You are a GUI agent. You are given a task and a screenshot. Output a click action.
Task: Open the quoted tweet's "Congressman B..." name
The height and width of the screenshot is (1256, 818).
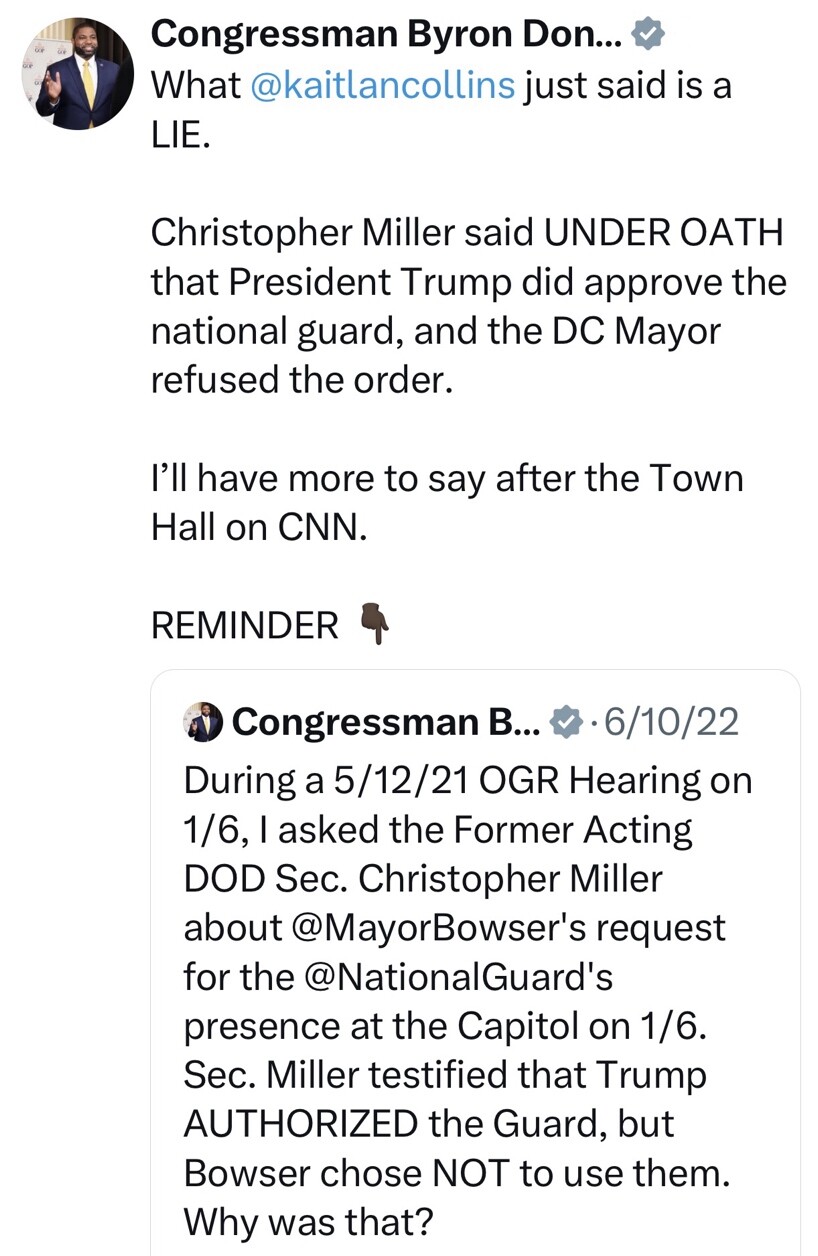click(x=387, y=721)
